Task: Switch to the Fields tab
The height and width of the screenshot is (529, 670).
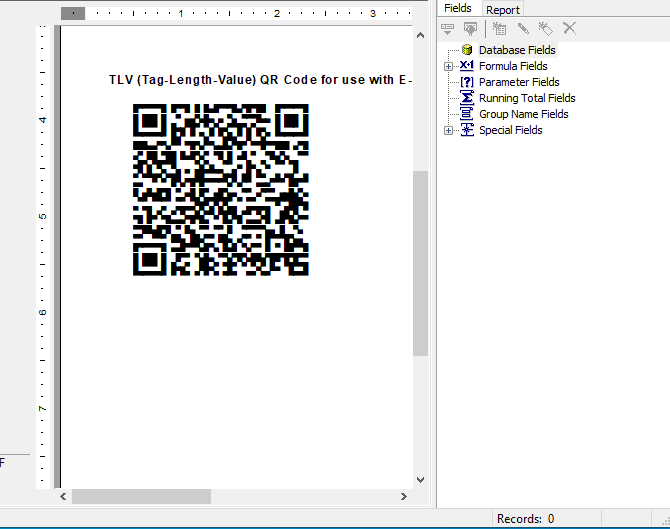Action: (458, 8)
